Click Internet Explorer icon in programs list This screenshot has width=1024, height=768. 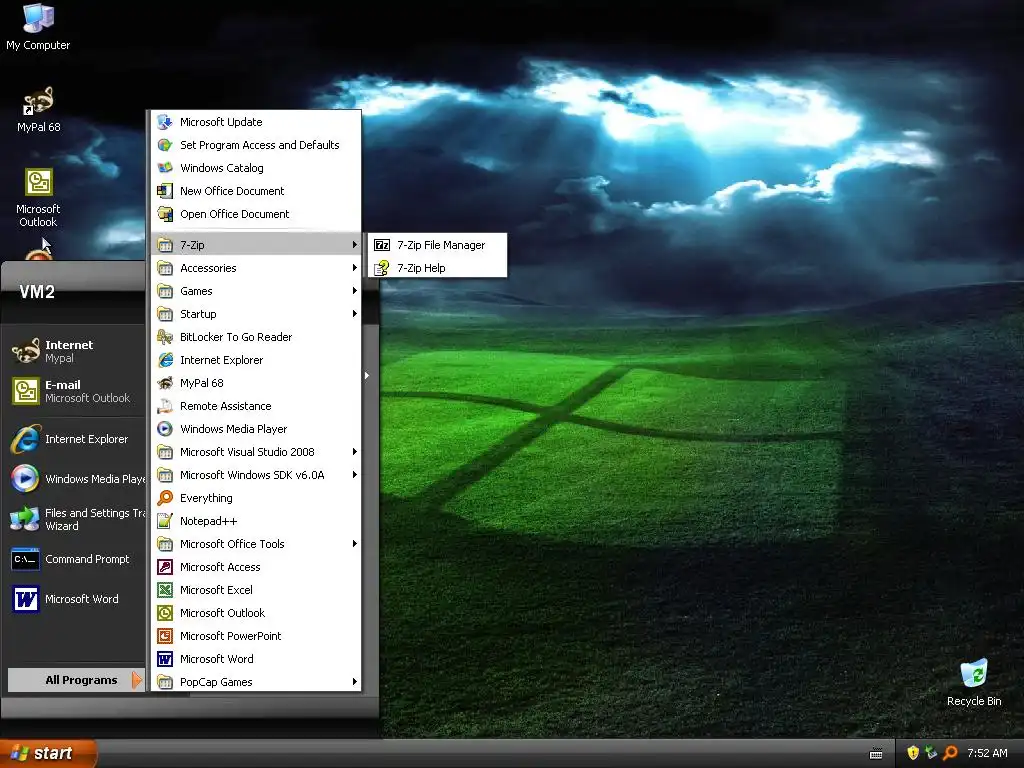tap(165, 360)
